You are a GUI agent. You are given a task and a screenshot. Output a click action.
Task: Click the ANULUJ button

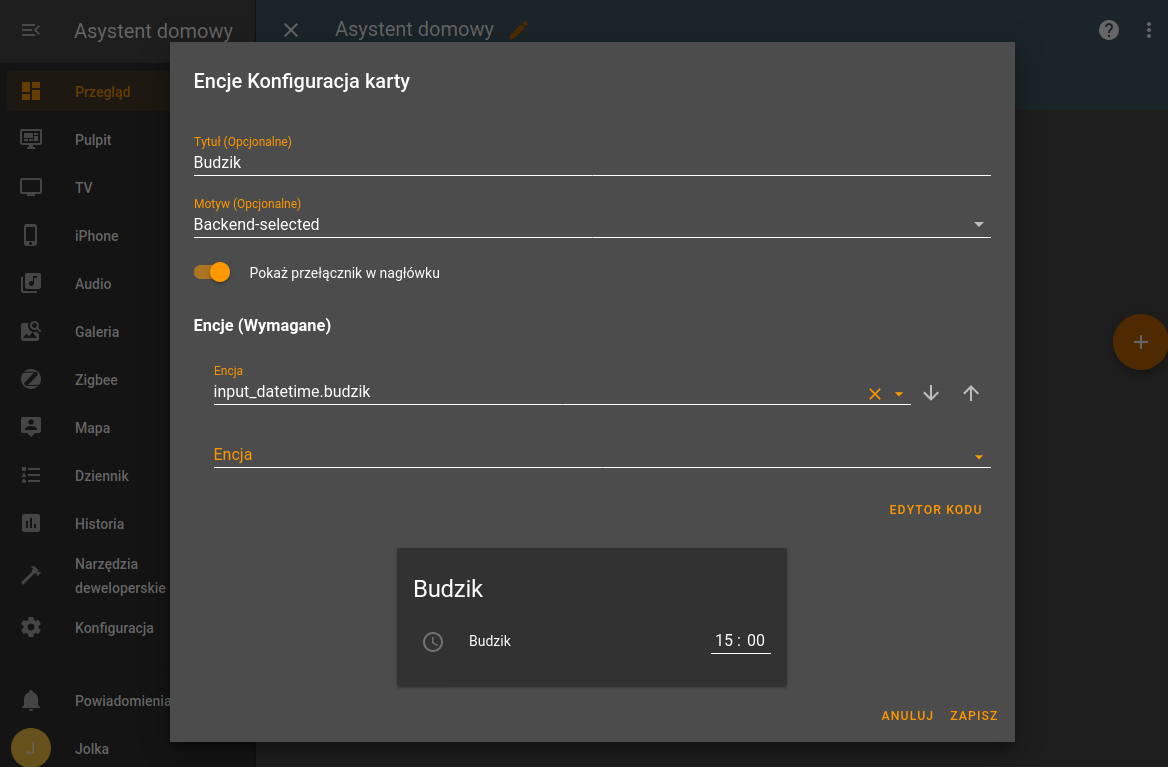pos(907,716)
